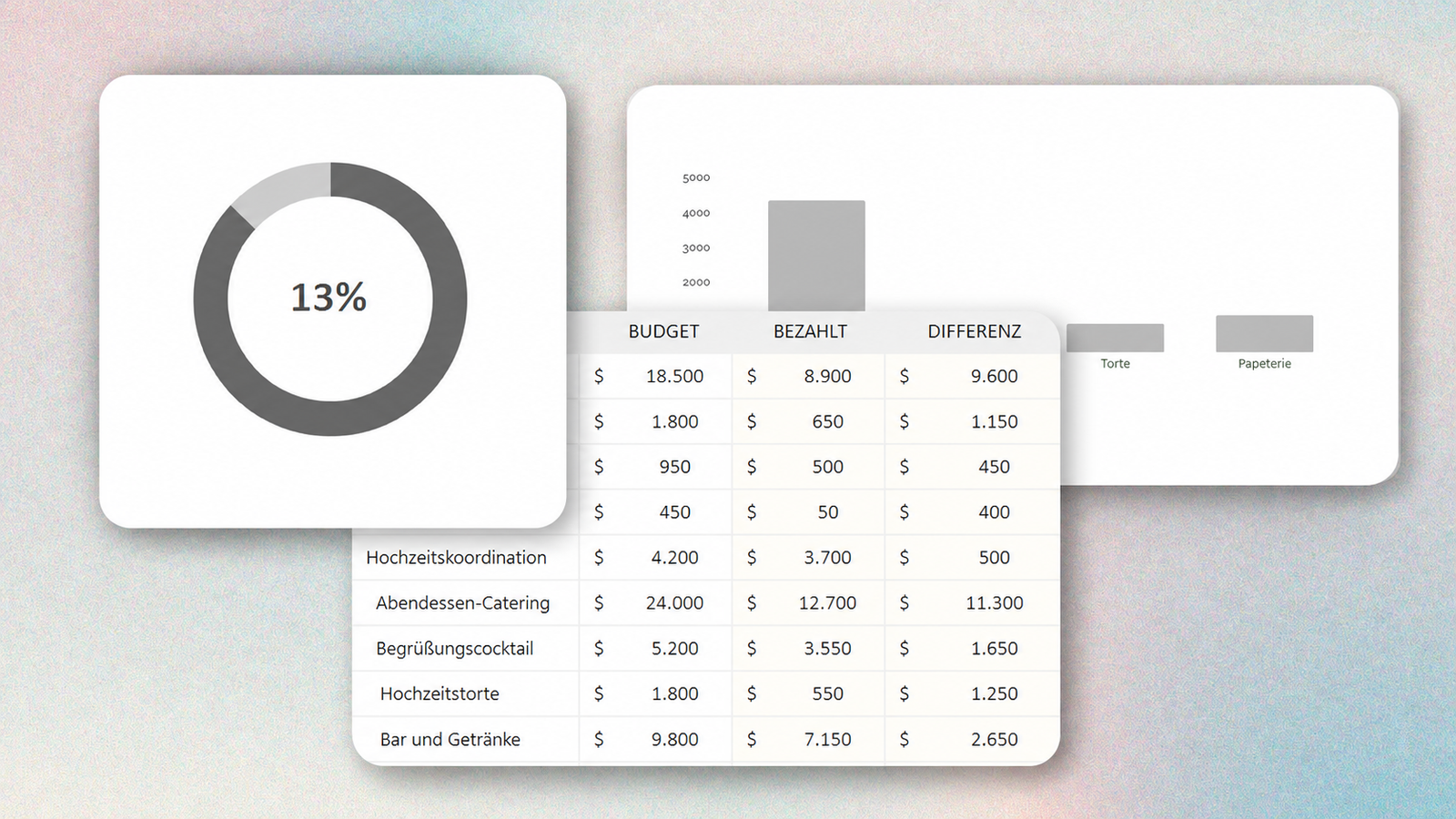Click the 3000 y-axis label
This screenshot has height=819, width=1456.
click(x=696, y=248)
